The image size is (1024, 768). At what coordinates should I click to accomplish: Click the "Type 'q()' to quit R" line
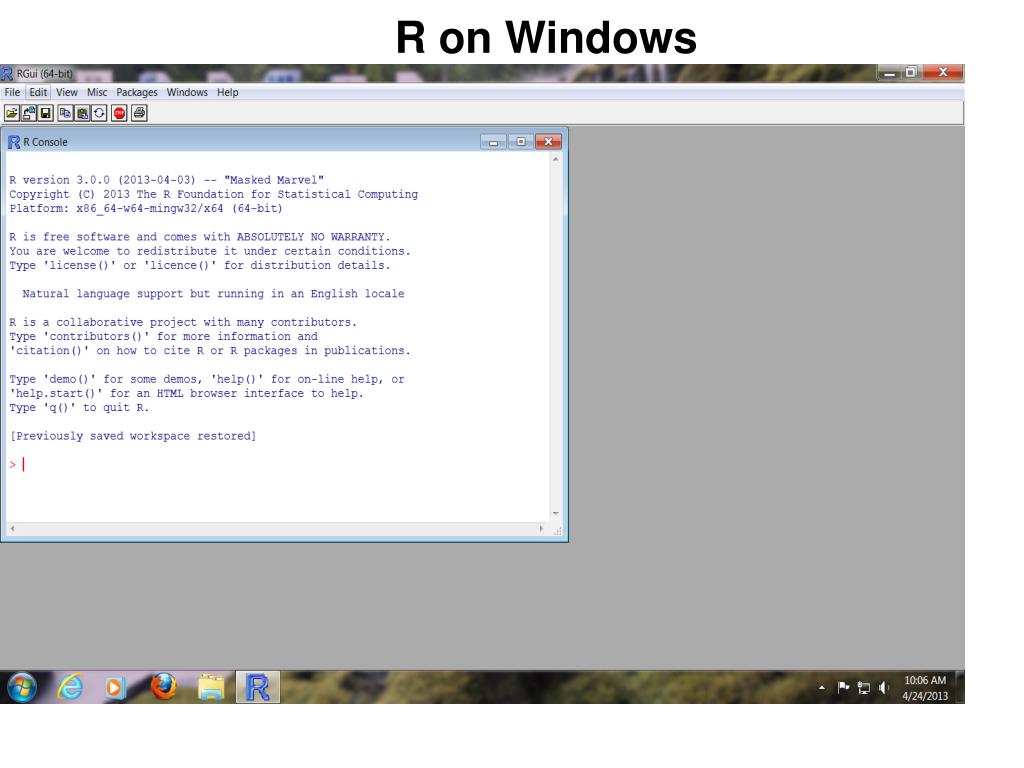tap(79, 408)
